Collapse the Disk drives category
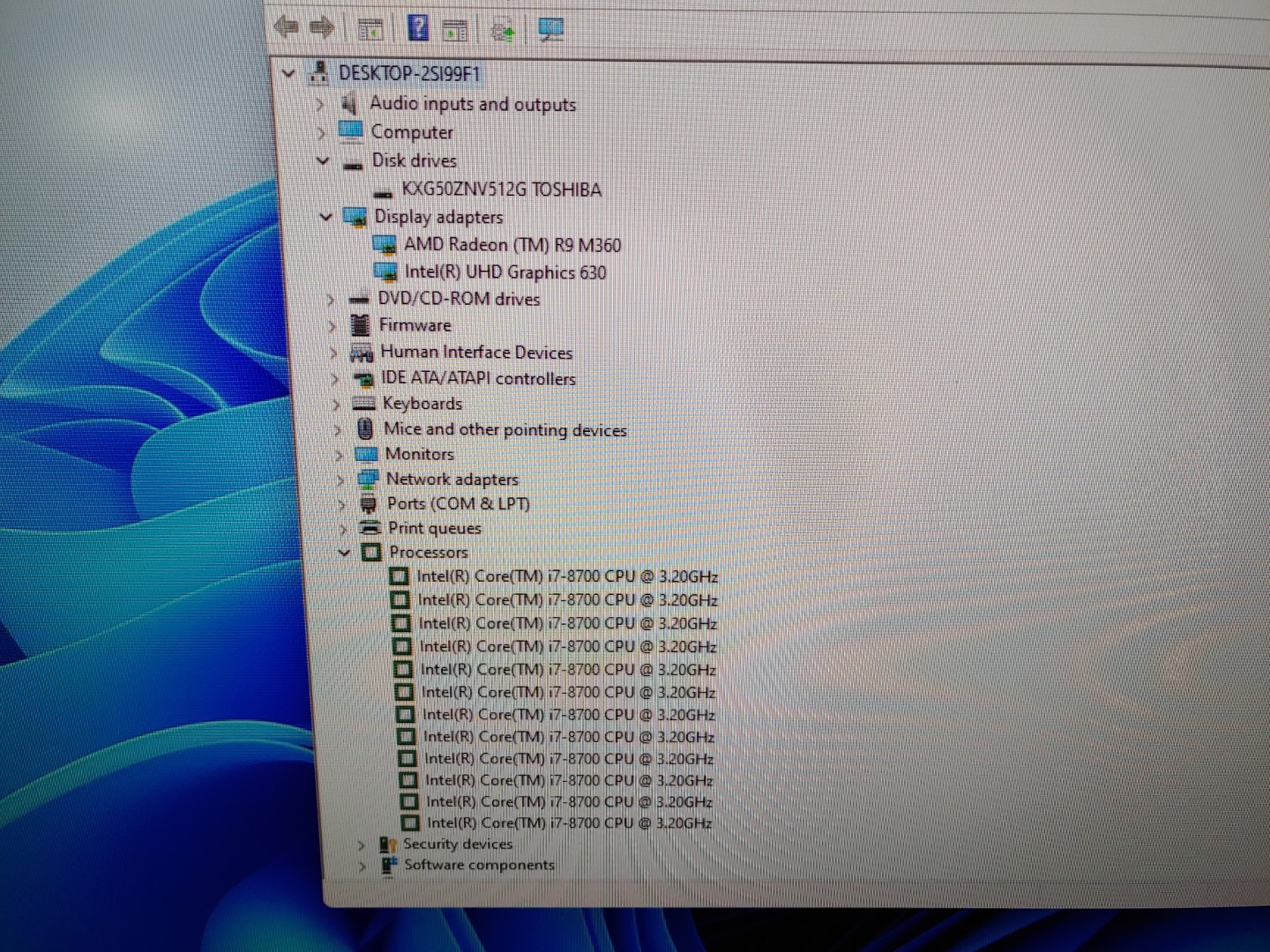Viewport: 1270px width, 952px height. [323, 161]
